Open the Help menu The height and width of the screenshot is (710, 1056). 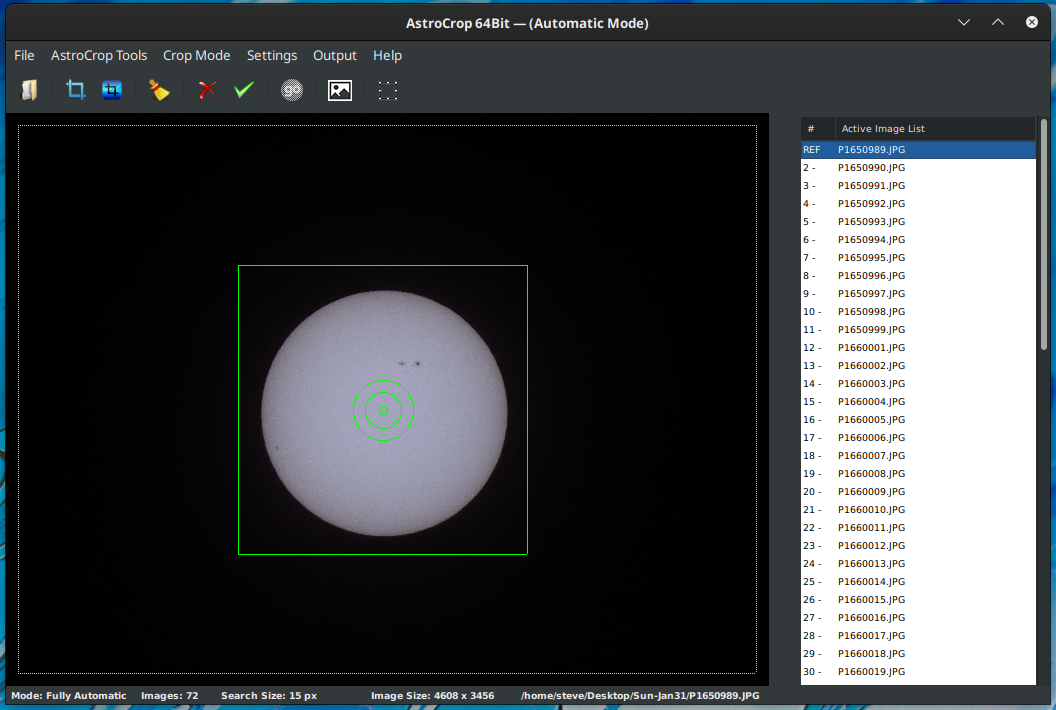[387, 55]
